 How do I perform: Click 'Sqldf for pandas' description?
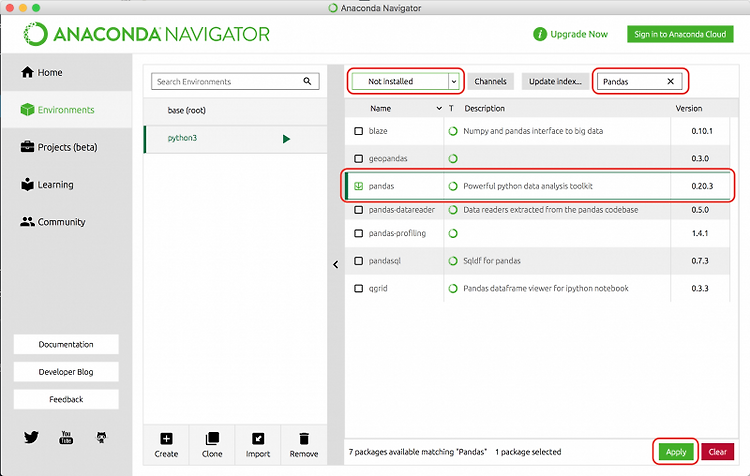(492, 261)
